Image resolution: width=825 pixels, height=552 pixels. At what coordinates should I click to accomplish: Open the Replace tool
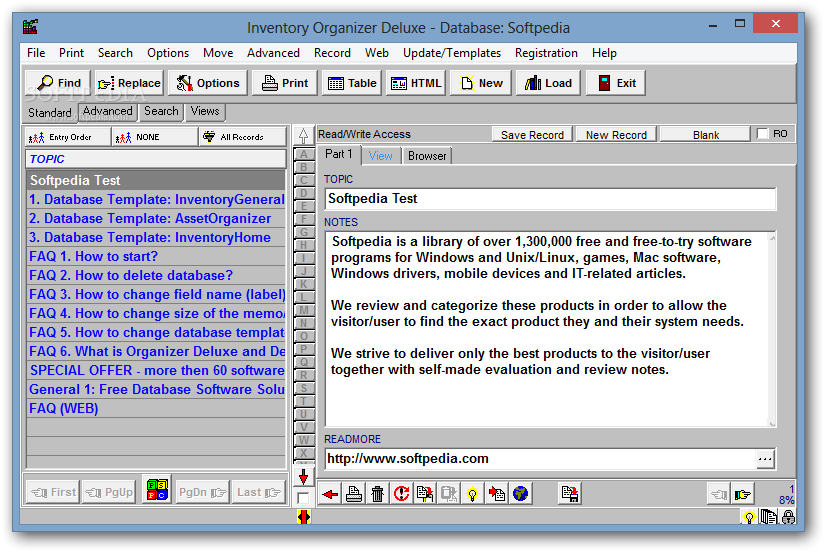click(129, 83)
